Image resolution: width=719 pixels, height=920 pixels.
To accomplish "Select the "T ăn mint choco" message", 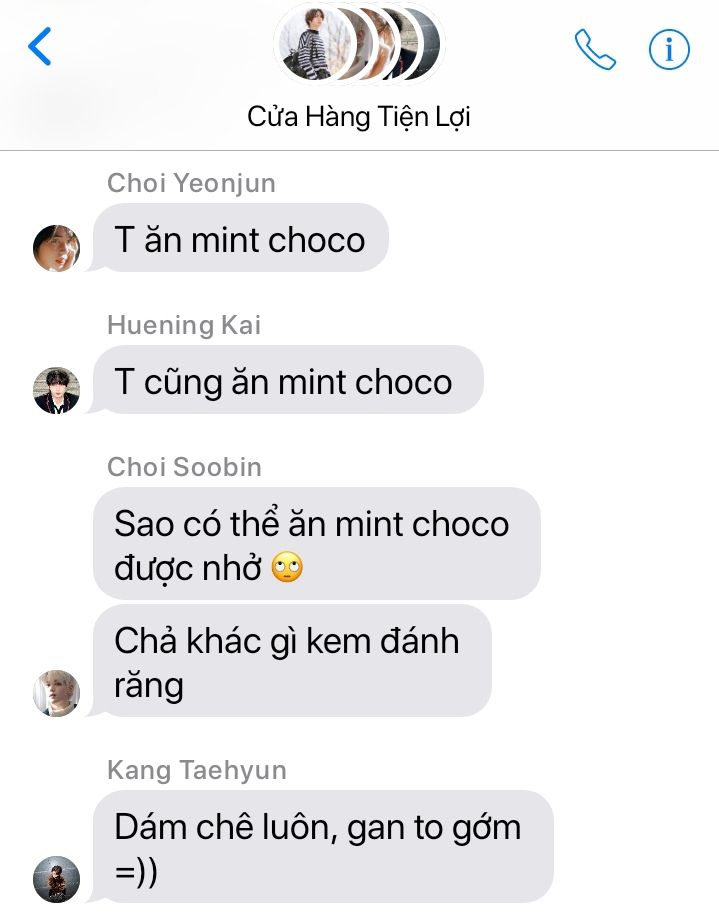I will [241, 238].
